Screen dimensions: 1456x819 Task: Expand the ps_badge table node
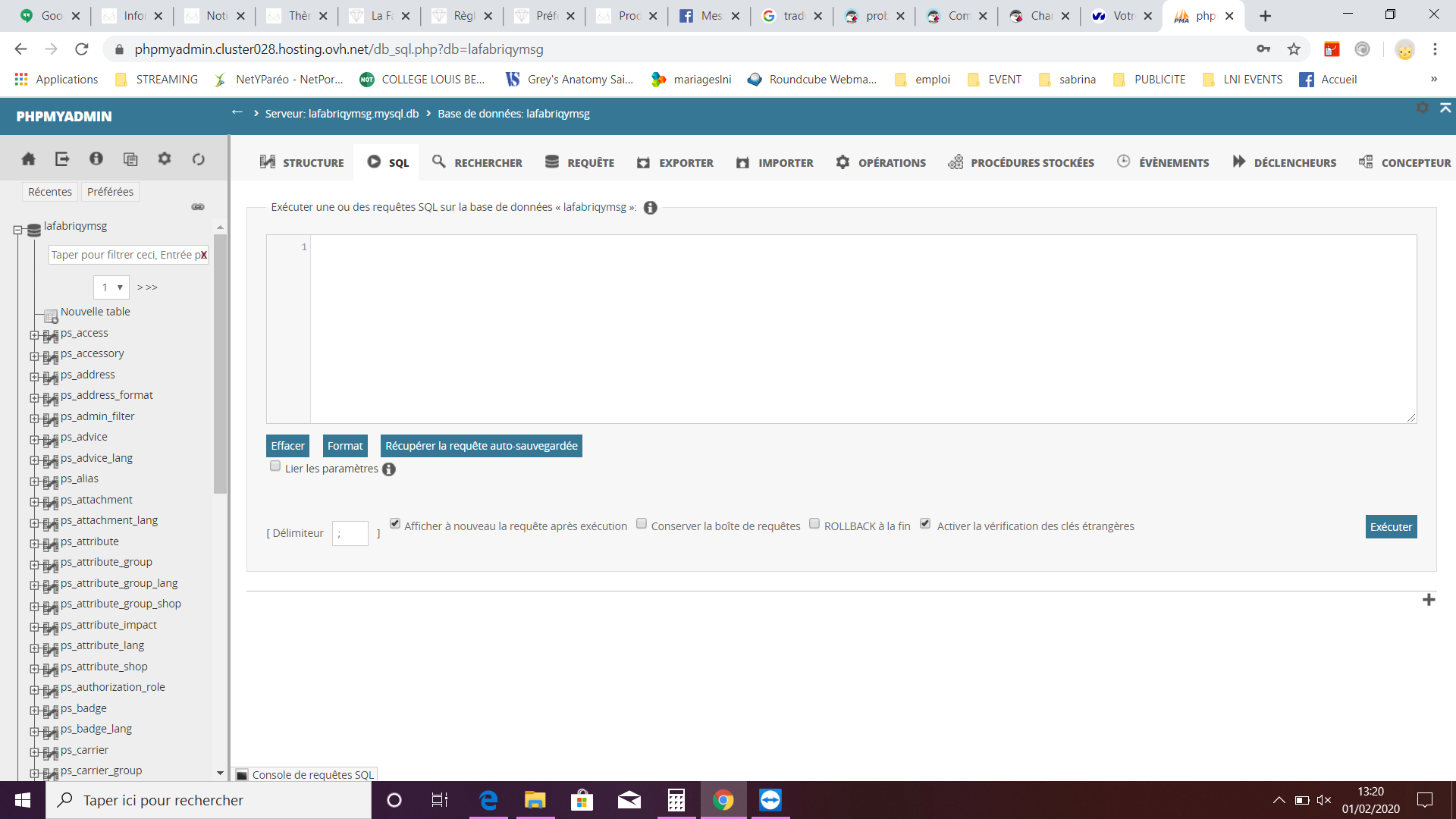(x=34, y=711)
